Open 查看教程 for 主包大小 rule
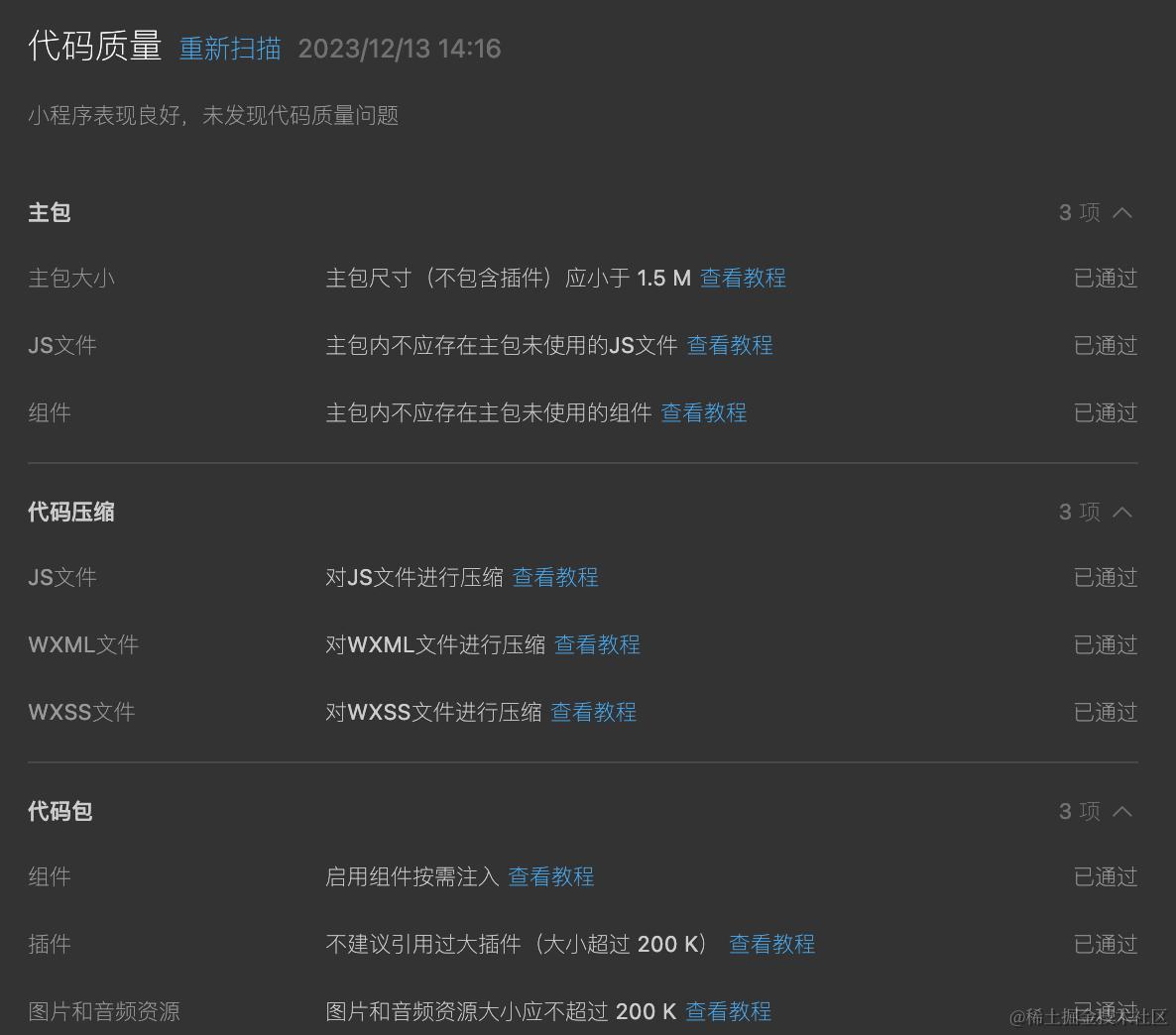Image resolution: width=1176 pixels, height=1035 pixels. coord(743,279)
